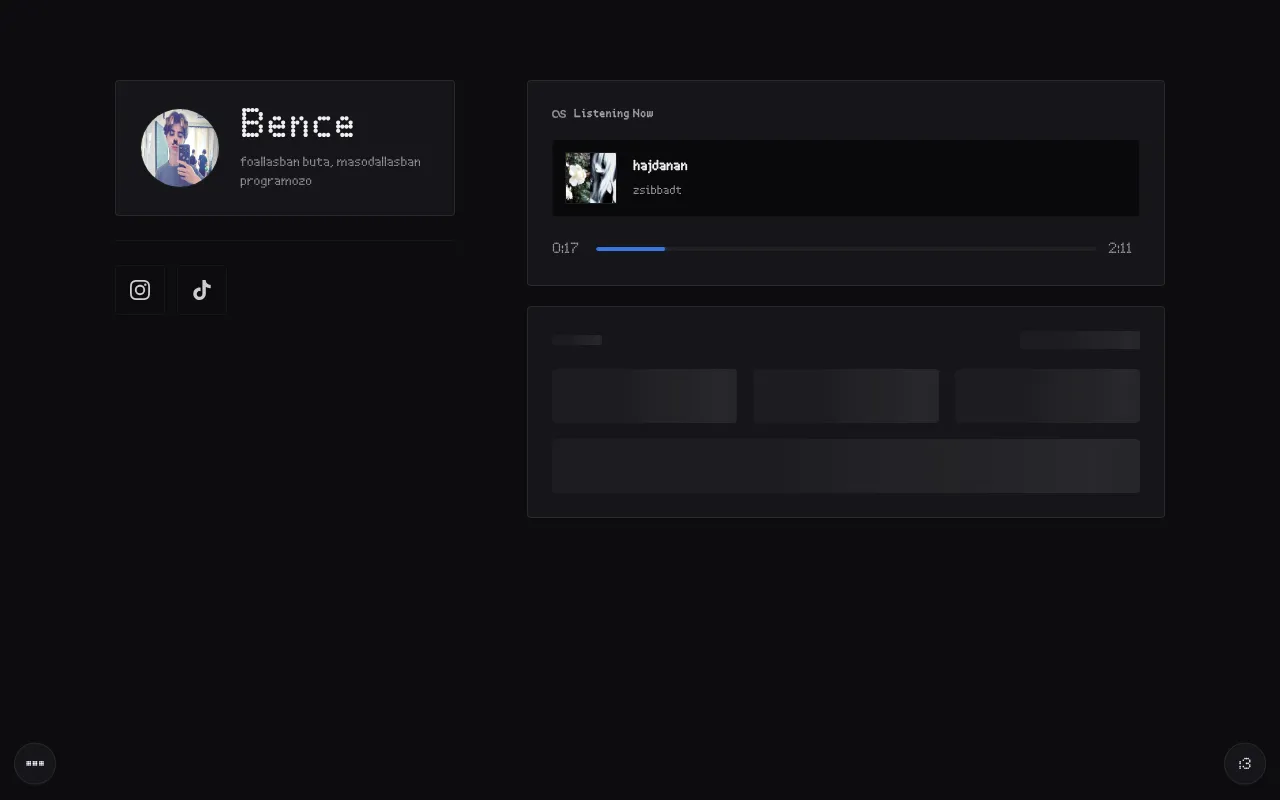The height and width of the screenshot is (800, 1280).
Task: Click the three-dot menu button
Action: [35, 763]
